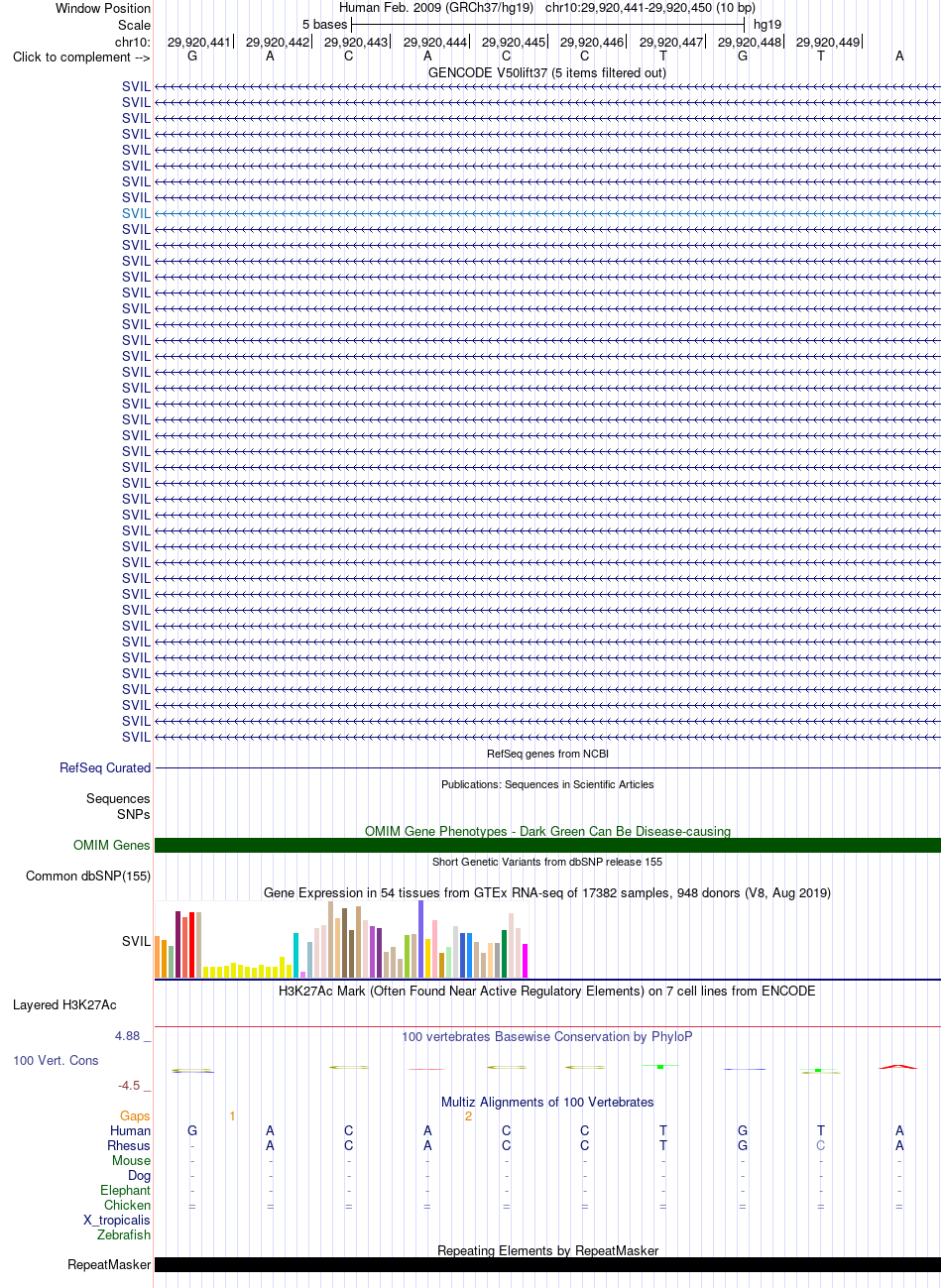This screenshot has width=942, height=1288.
Task: Click SVIL label beside GTEx bar chart
Action: coord(137,941)
